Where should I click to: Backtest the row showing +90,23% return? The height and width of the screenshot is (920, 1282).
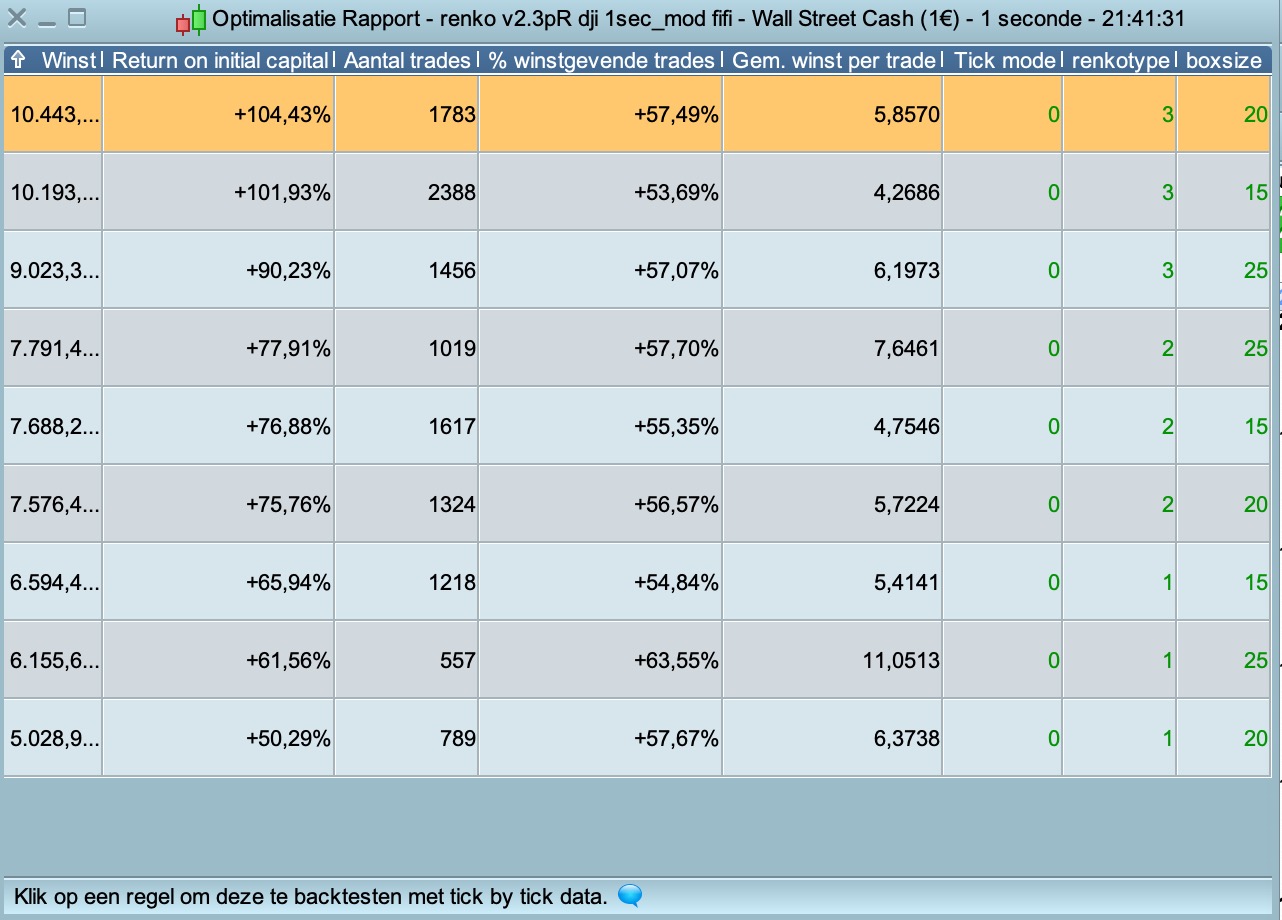[637, 270]
